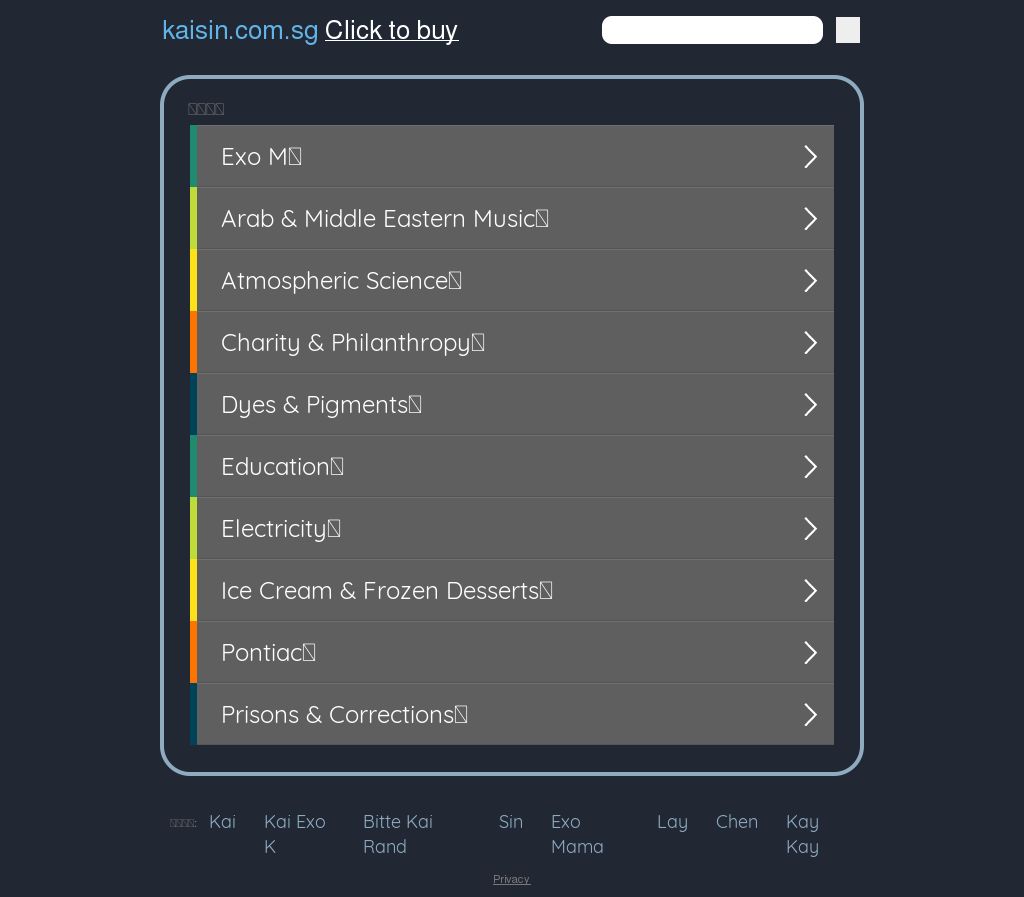Select the Lay related search link
This screenshot has width=1024, height=897.
[672, 822]
